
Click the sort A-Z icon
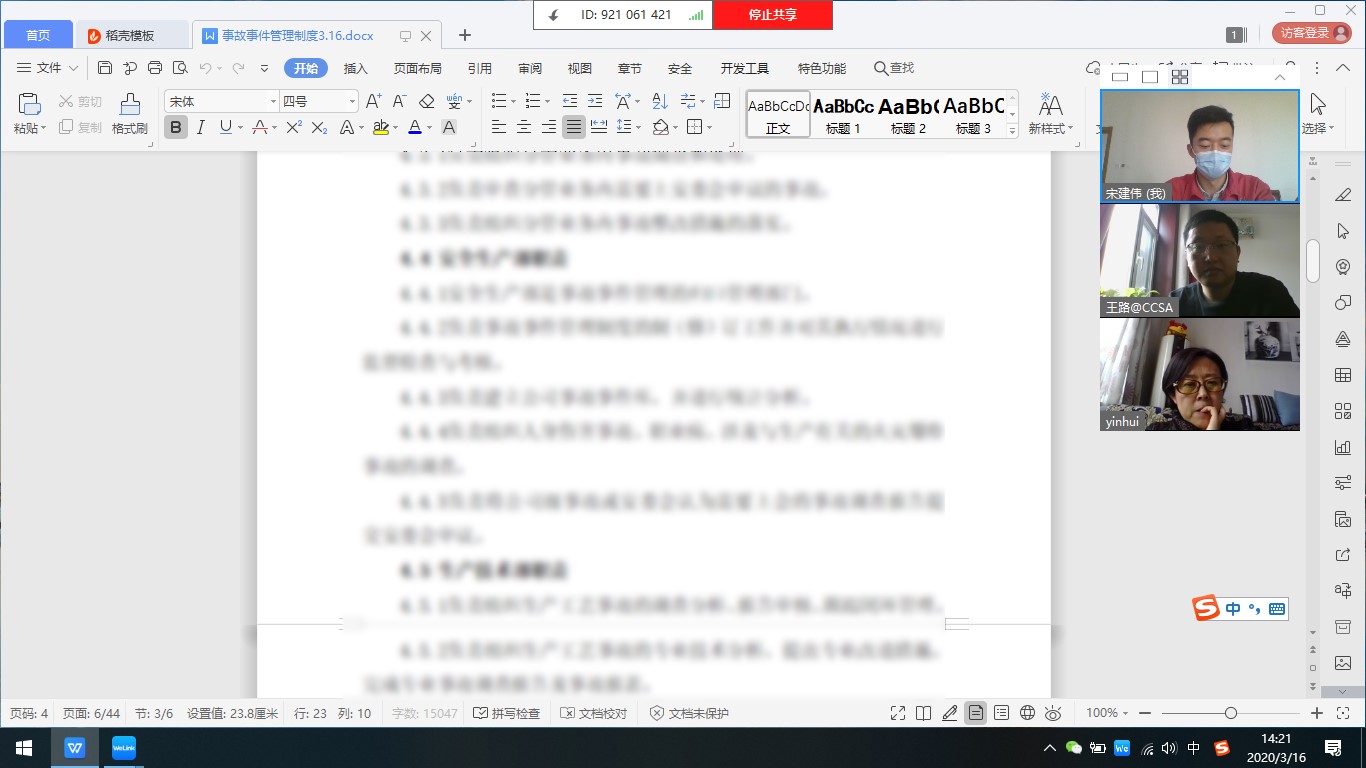pos(659,101)
